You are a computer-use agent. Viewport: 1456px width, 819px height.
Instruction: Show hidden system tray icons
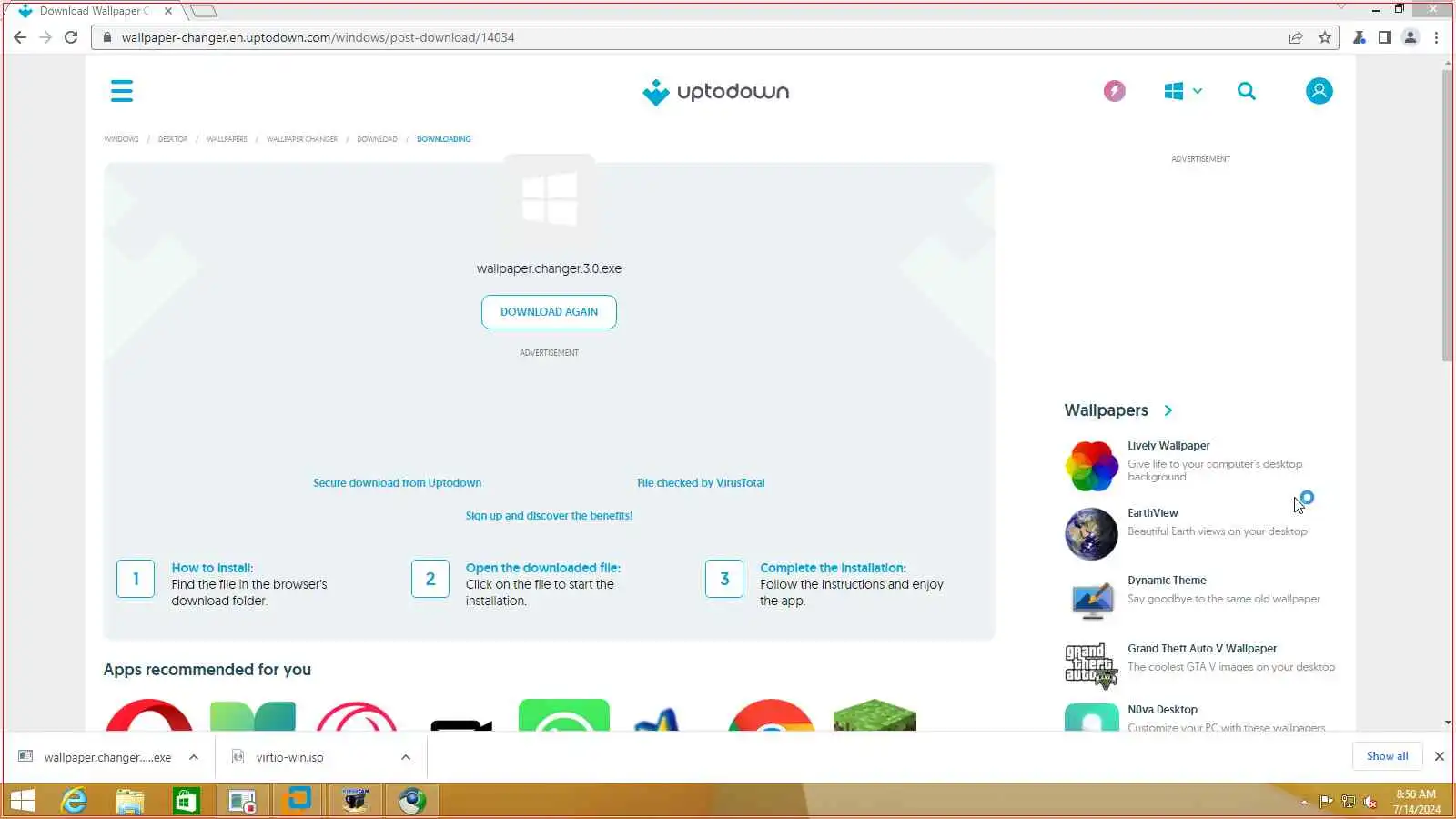point(1304,803)
